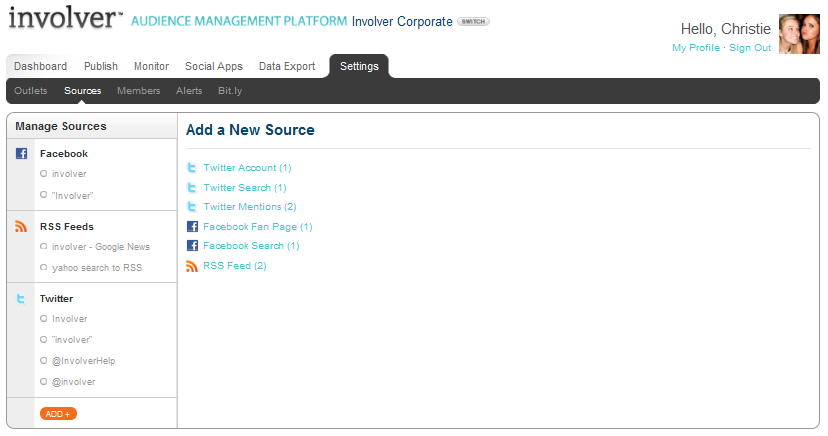Image resolution: width=828 pixels, height=436 pixels.
Task: Select the Facebook 'involver' source radio
Action: (43, 173)
